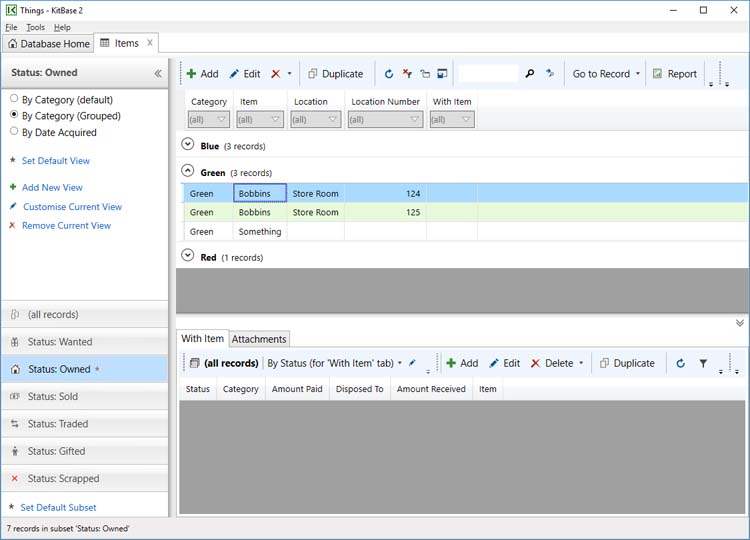This screenshot has height=540, width=750.
Task: Open the Location Number filter dropdown
Action: click(x=385, y=120)
